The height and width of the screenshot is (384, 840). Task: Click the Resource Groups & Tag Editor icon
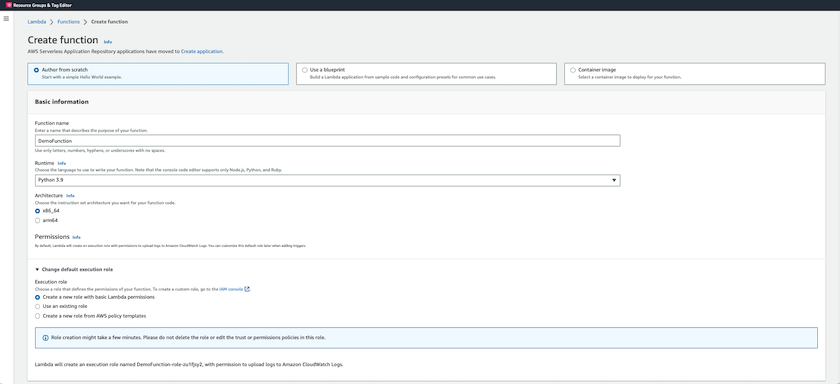[x=8, y=5]
